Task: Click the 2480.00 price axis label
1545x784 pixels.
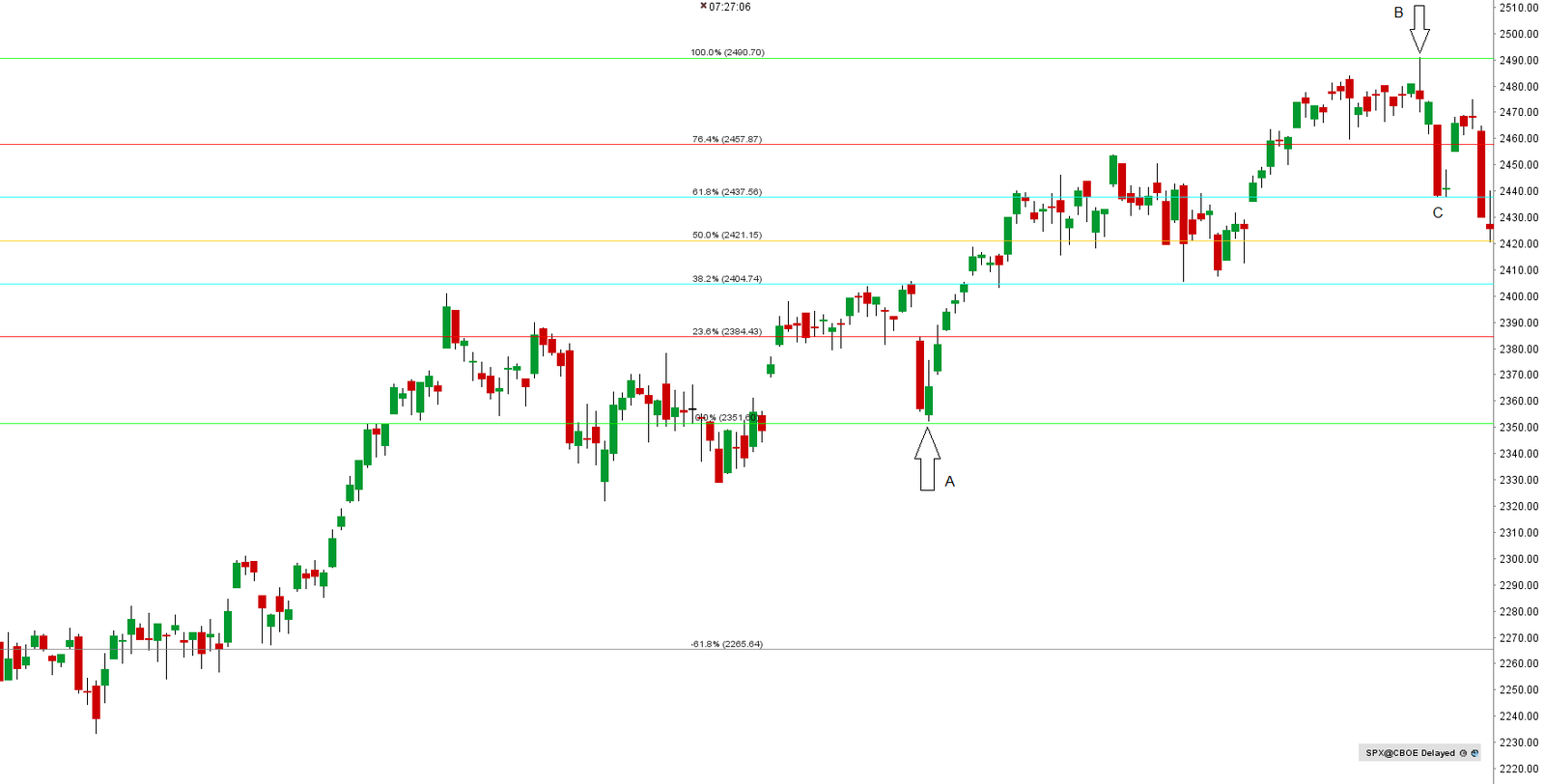Action: (1518, 87)
